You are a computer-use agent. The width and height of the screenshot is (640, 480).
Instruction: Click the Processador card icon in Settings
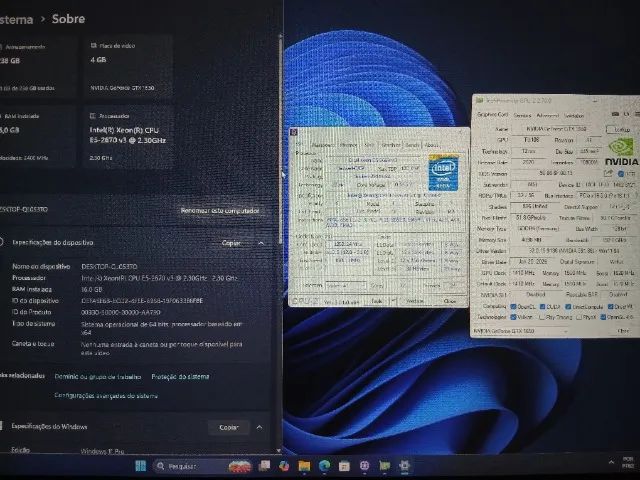(93, 116)
